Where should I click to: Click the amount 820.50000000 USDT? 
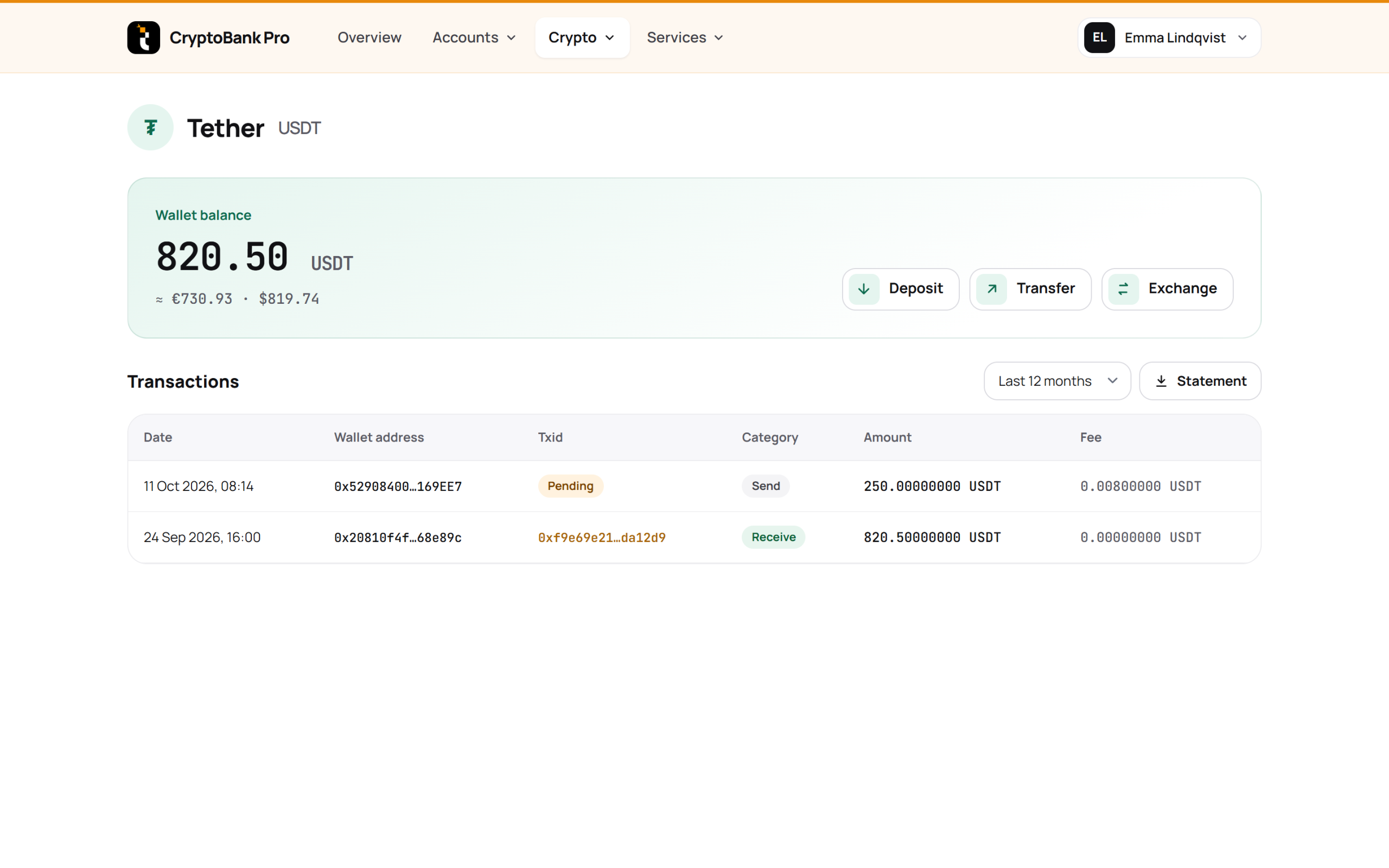932,537
